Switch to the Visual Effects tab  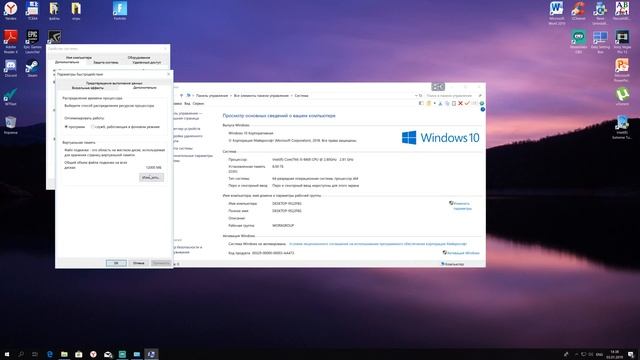[x=88, y=88]
